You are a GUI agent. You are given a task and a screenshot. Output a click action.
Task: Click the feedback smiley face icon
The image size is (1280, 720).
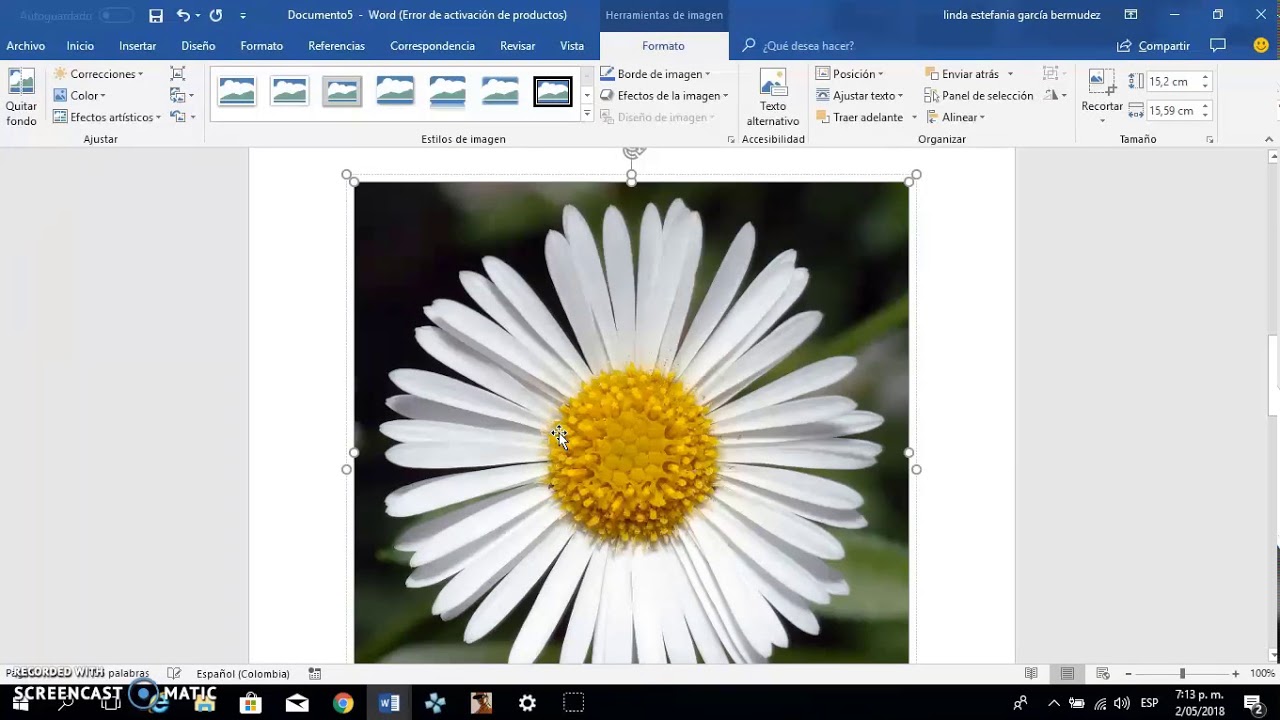pyautogui.click(x=1261, y=45)
